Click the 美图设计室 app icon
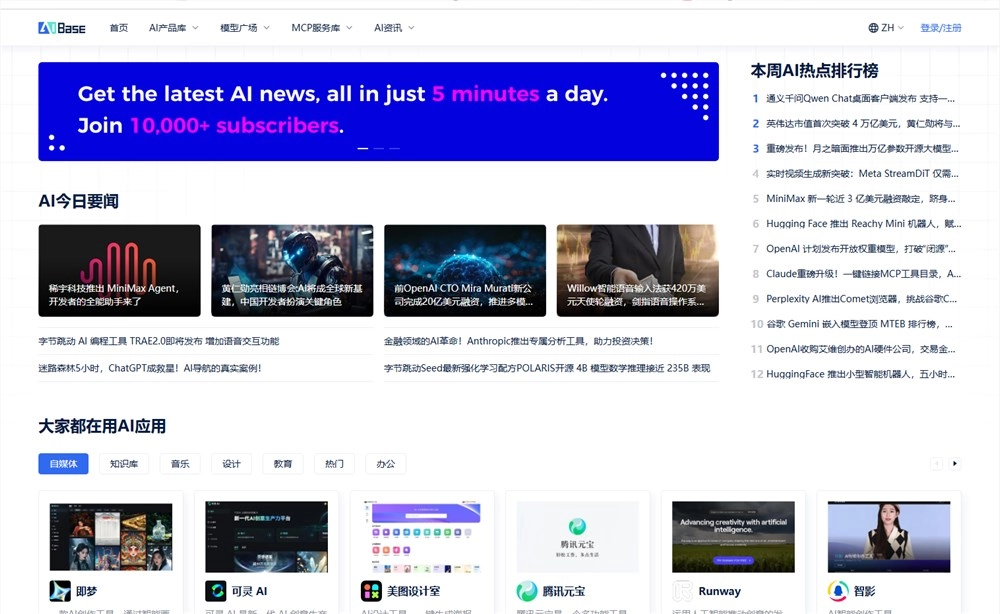 coord(371,591)
